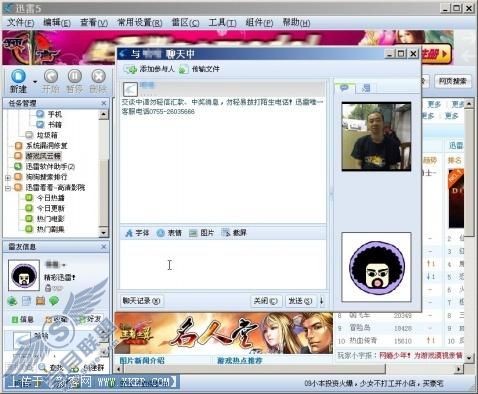The width and height of the screenshot is (478, 394).
Task: Click the task tree scrollbar up arrow
Action: click(x=104, y=115)
